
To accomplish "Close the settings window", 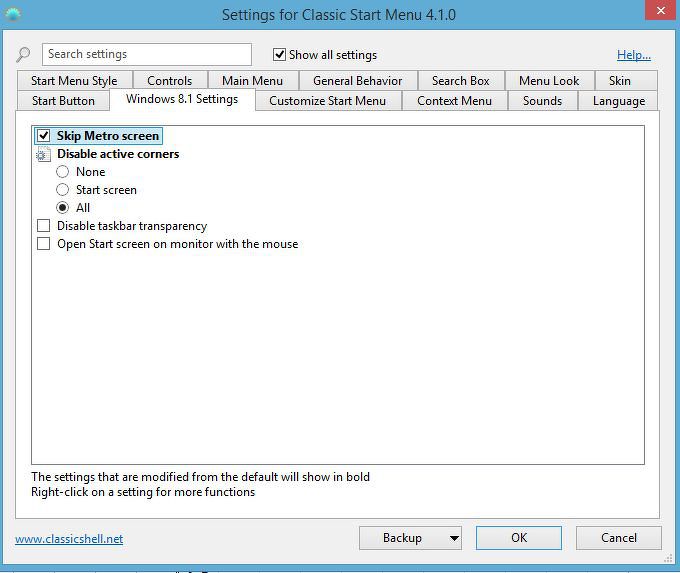I will tap(660, 10).
